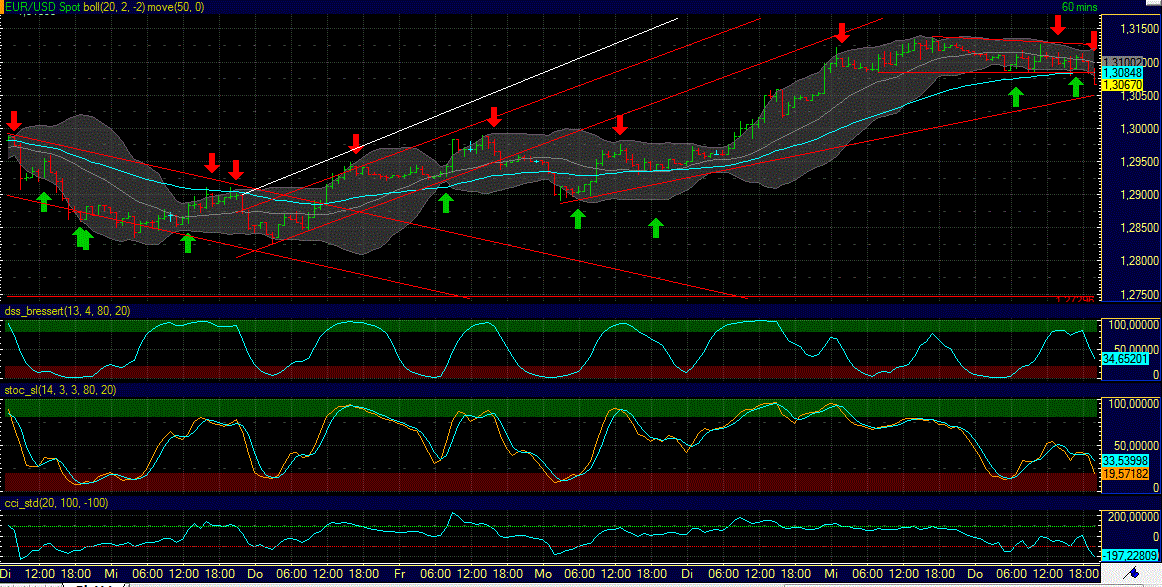Click the first red down-arrow signal on the left

[x=14, y=120]
